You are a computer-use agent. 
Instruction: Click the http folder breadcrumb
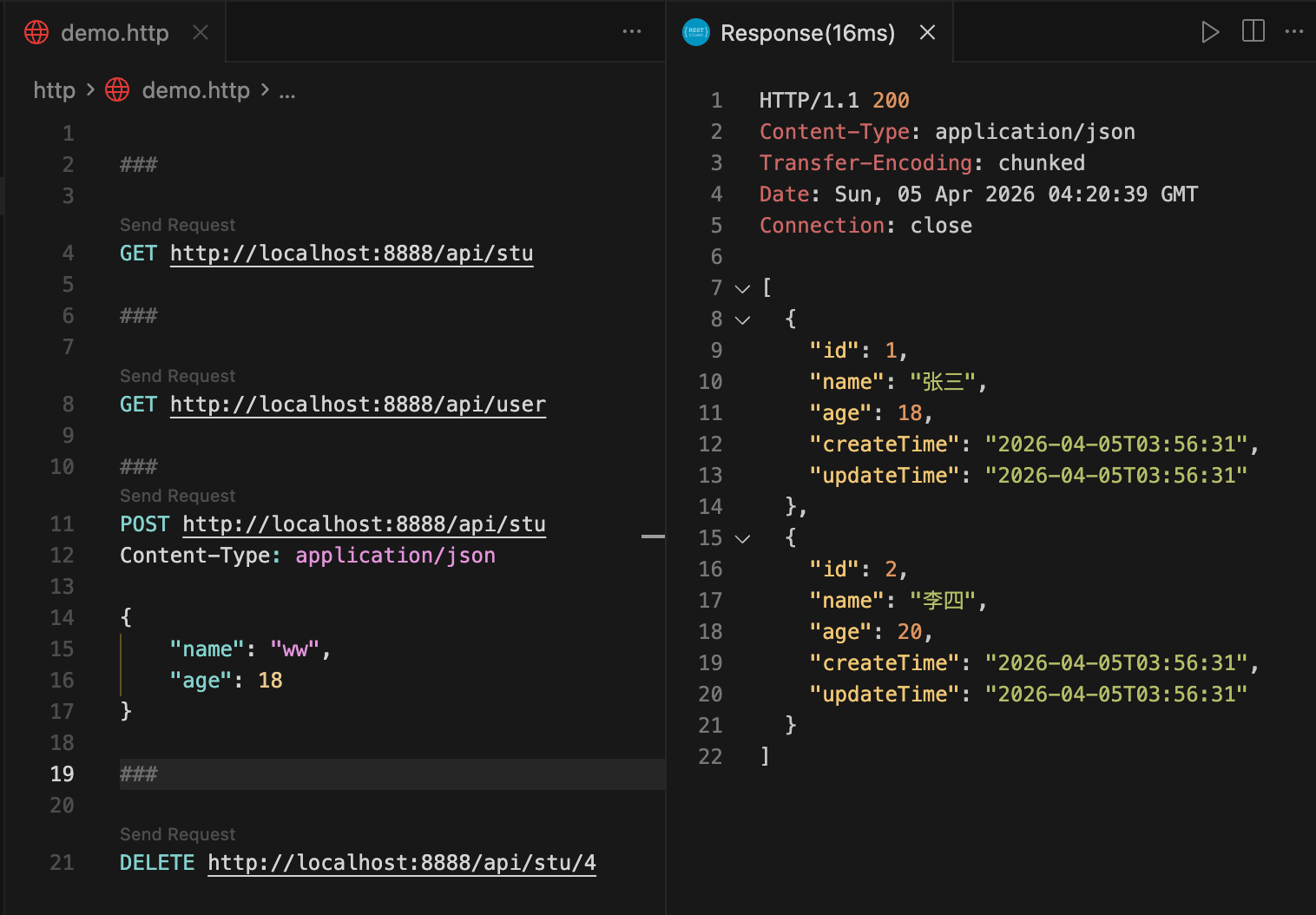pyautogui.click(x=54, y=90)
